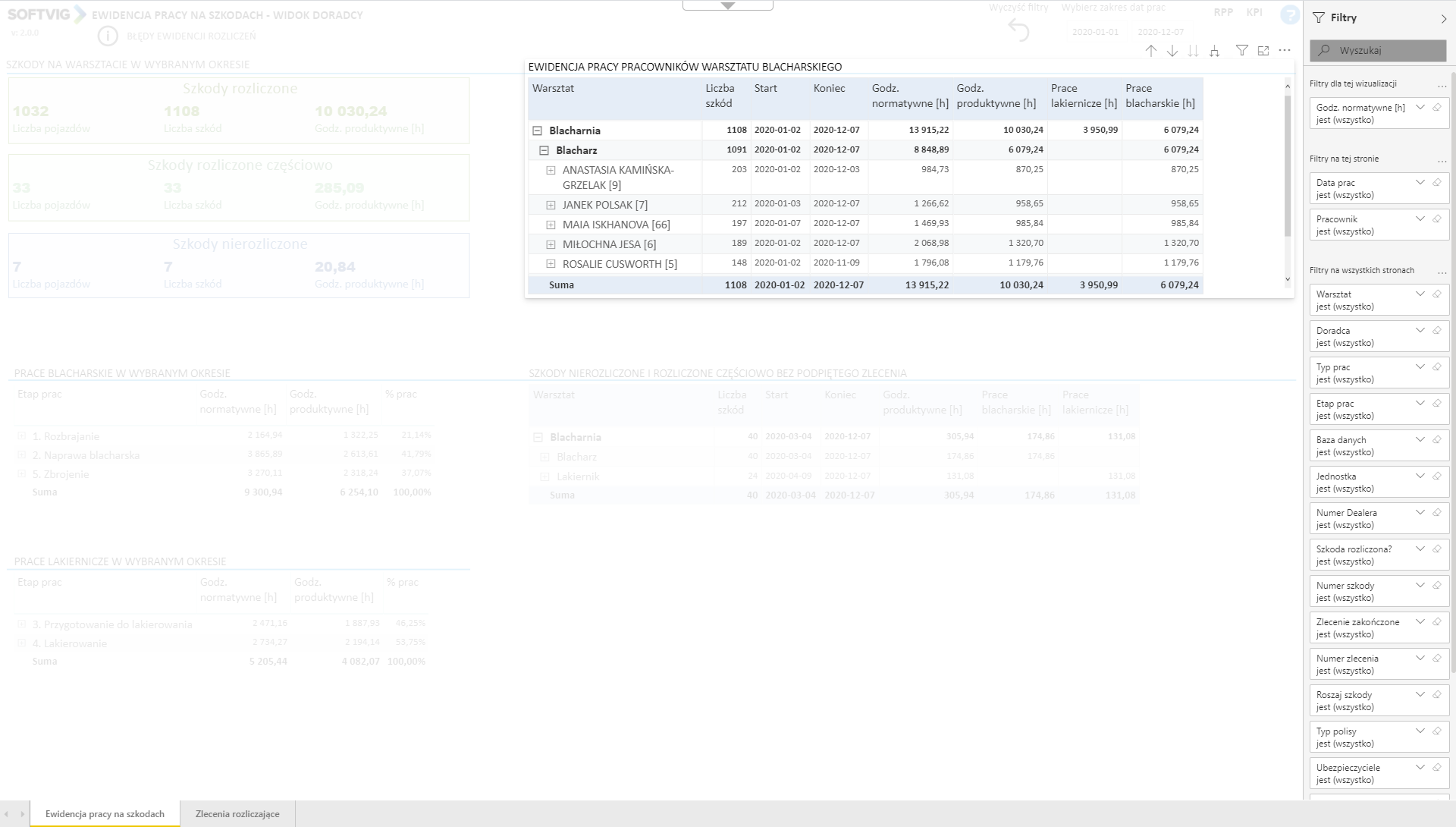Click the drill up arrow icon
Screen dimensions: 1456x827
click(x=1151, y=51)
